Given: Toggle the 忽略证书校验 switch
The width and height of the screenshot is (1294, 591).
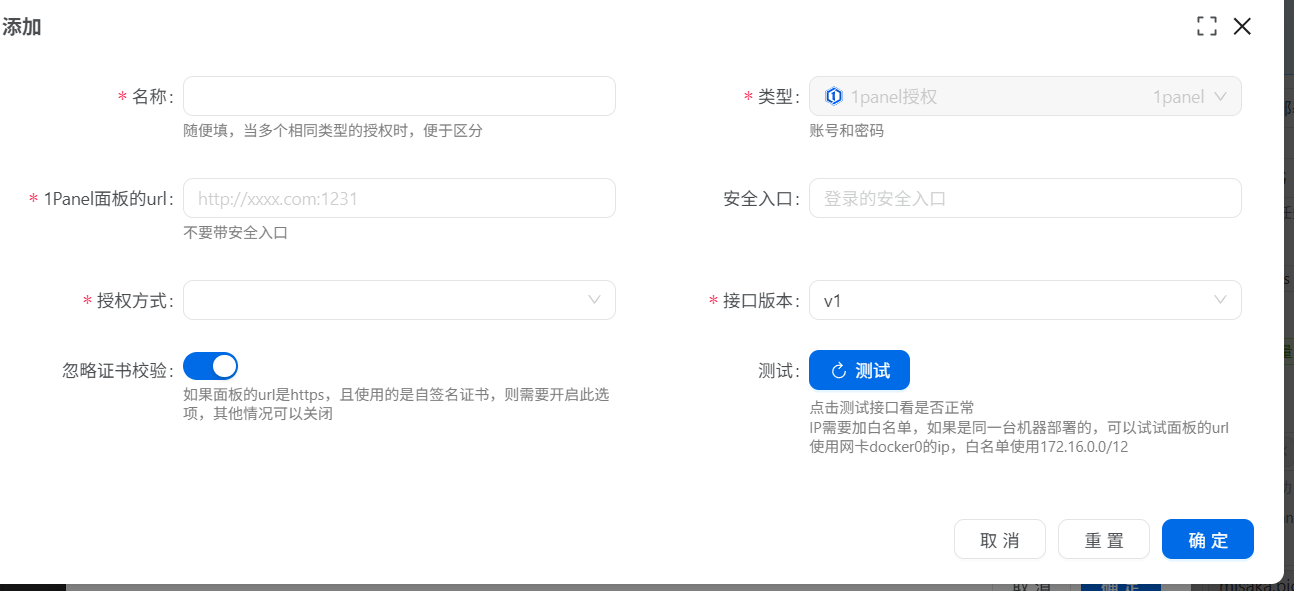Looking at the screenshot, I should (x=210, y=366).
